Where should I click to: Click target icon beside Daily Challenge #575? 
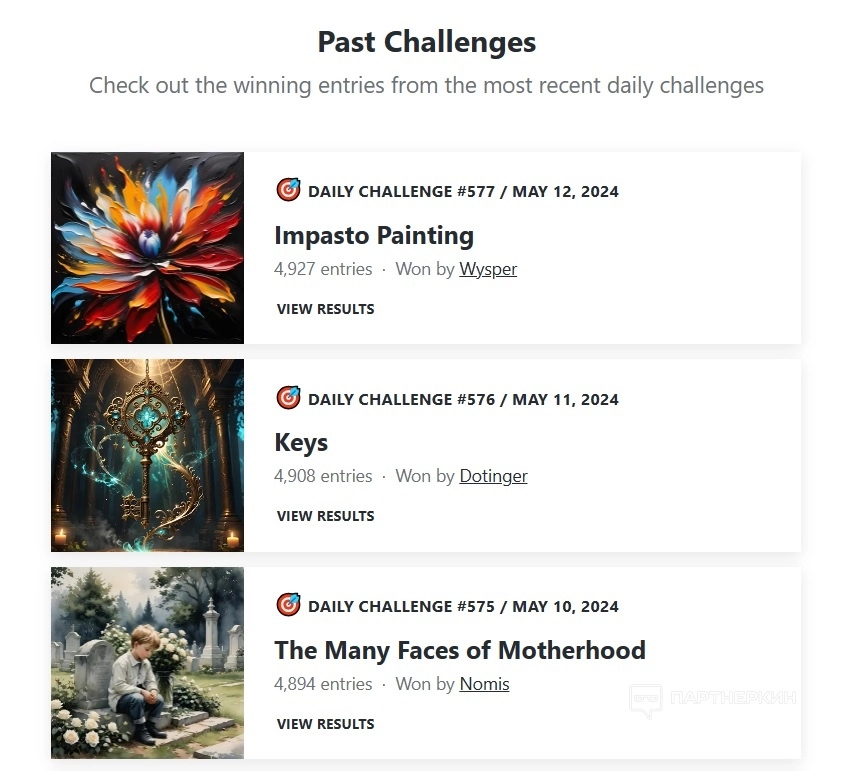click(x=288, y=605)
